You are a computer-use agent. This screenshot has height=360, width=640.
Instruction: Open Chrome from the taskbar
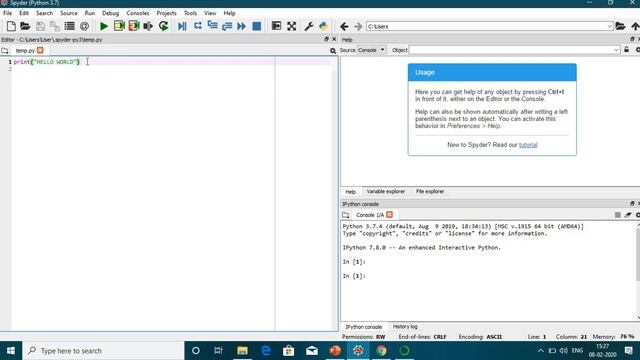tap(382, 351)
